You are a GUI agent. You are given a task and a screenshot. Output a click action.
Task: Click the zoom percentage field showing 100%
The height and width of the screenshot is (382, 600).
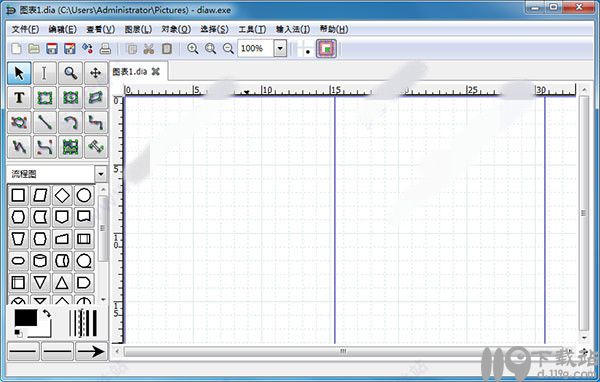(256, 49)
